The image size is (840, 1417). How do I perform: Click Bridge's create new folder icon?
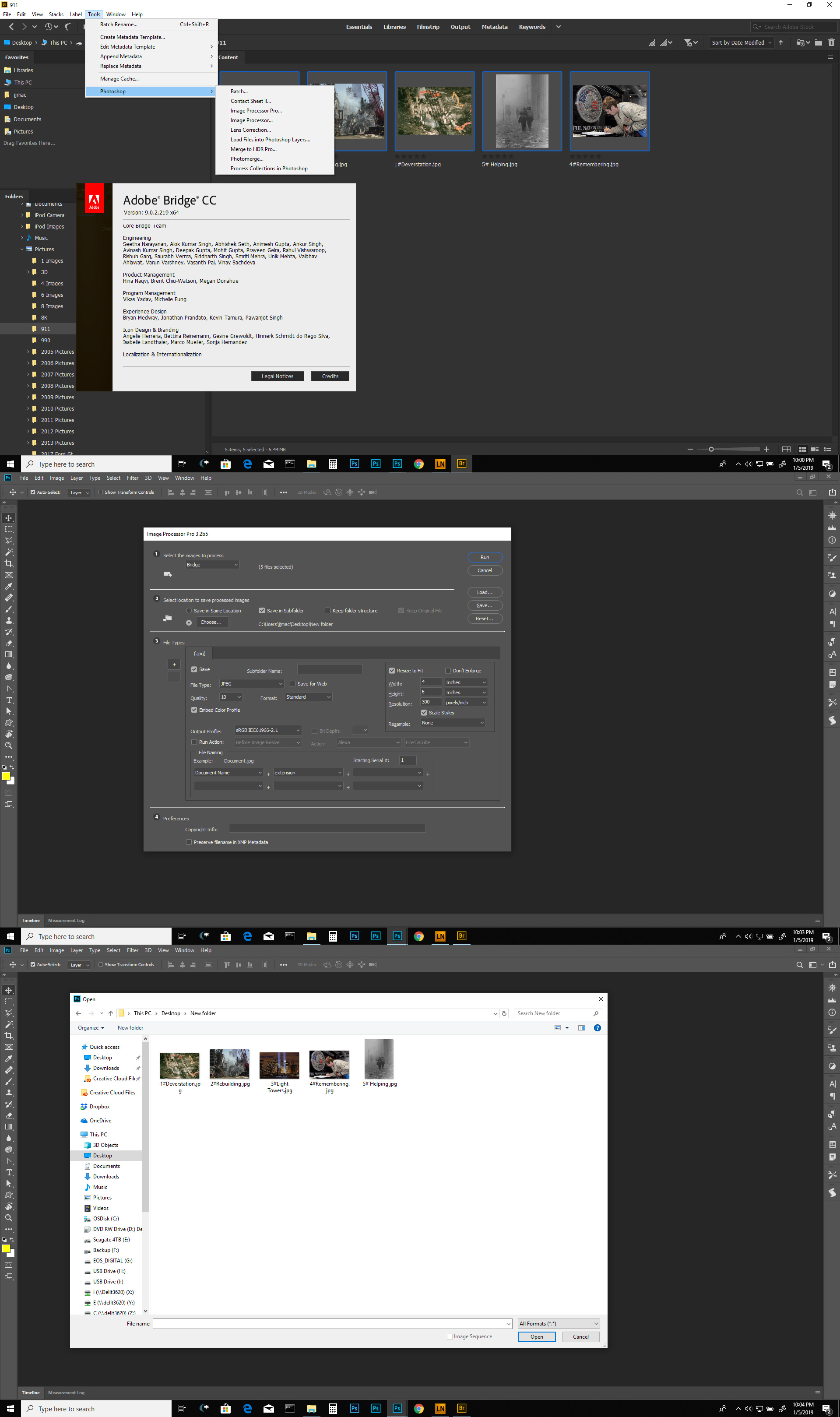[x=819, y=42]
